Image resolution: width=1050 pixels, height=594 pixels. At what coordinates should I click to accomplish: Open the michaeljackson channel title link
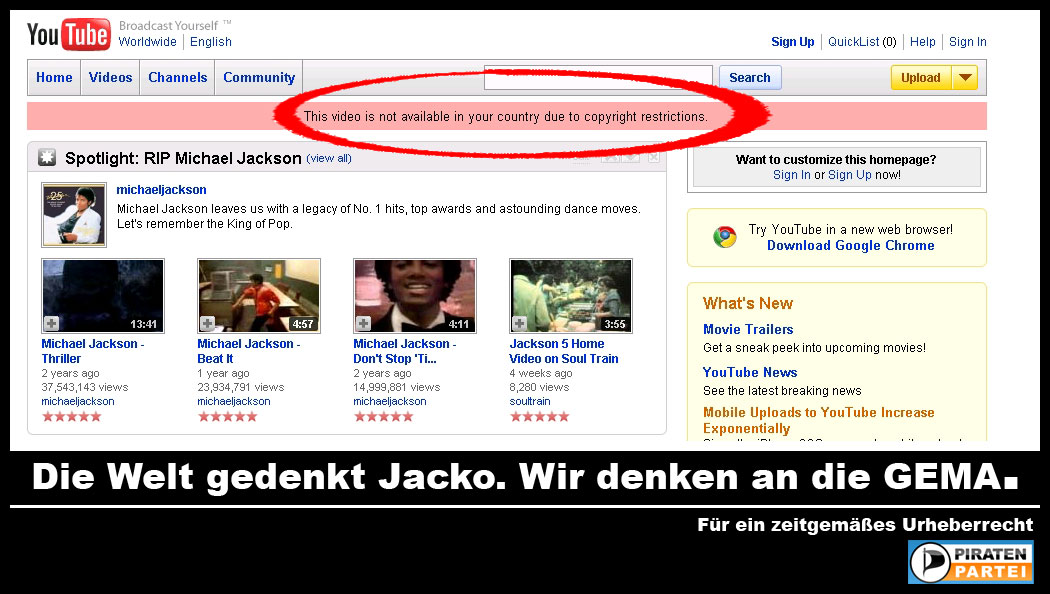pyautogui.click(x=161, y=190)
